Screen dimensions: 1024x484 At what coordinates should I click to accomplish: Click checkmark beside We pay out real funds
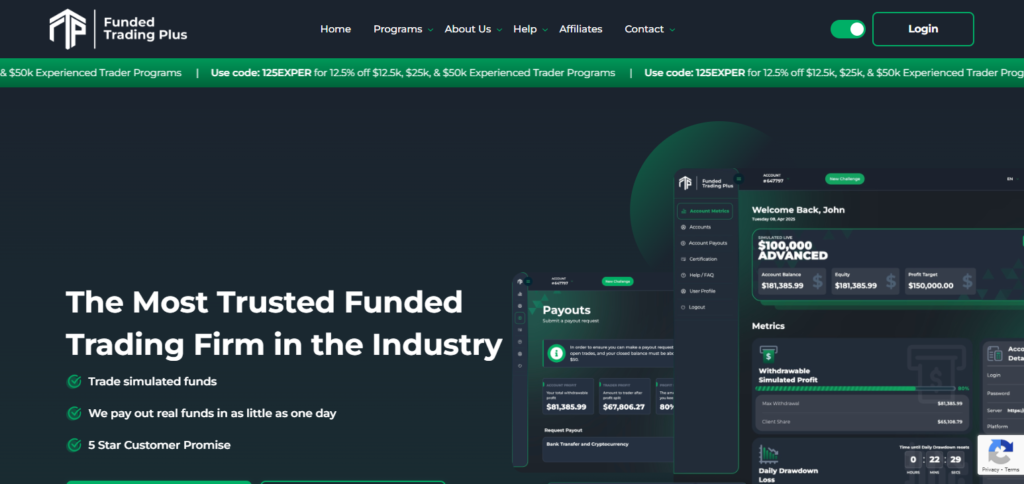(x=74, y=413)
